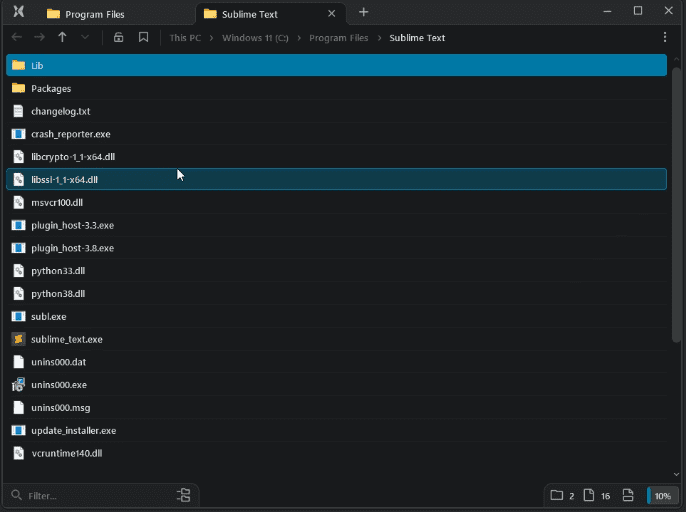Toggle the lock icon in toolbar

(x=119, y=37)
